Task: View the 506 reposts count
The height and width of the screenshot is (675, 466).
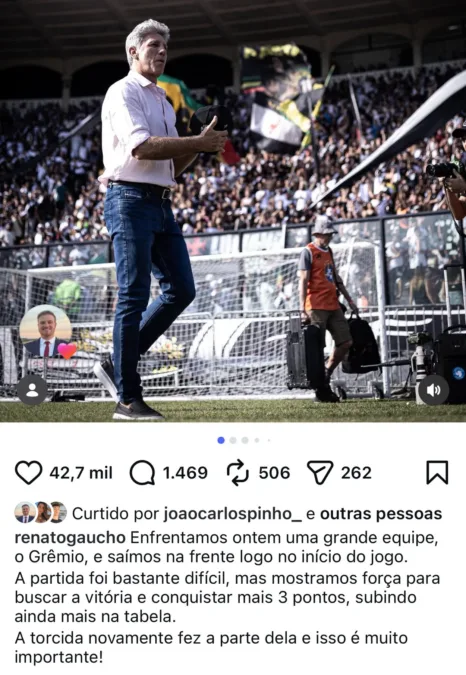Action: [x=274, y=473]
